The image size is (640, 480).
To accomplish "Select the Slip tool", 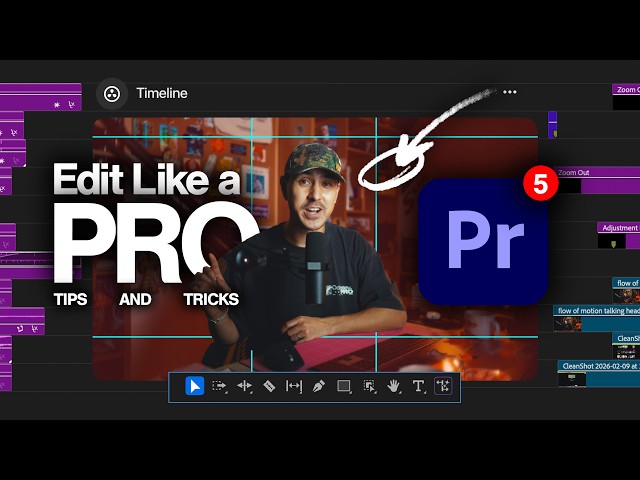I will (293, 386).
